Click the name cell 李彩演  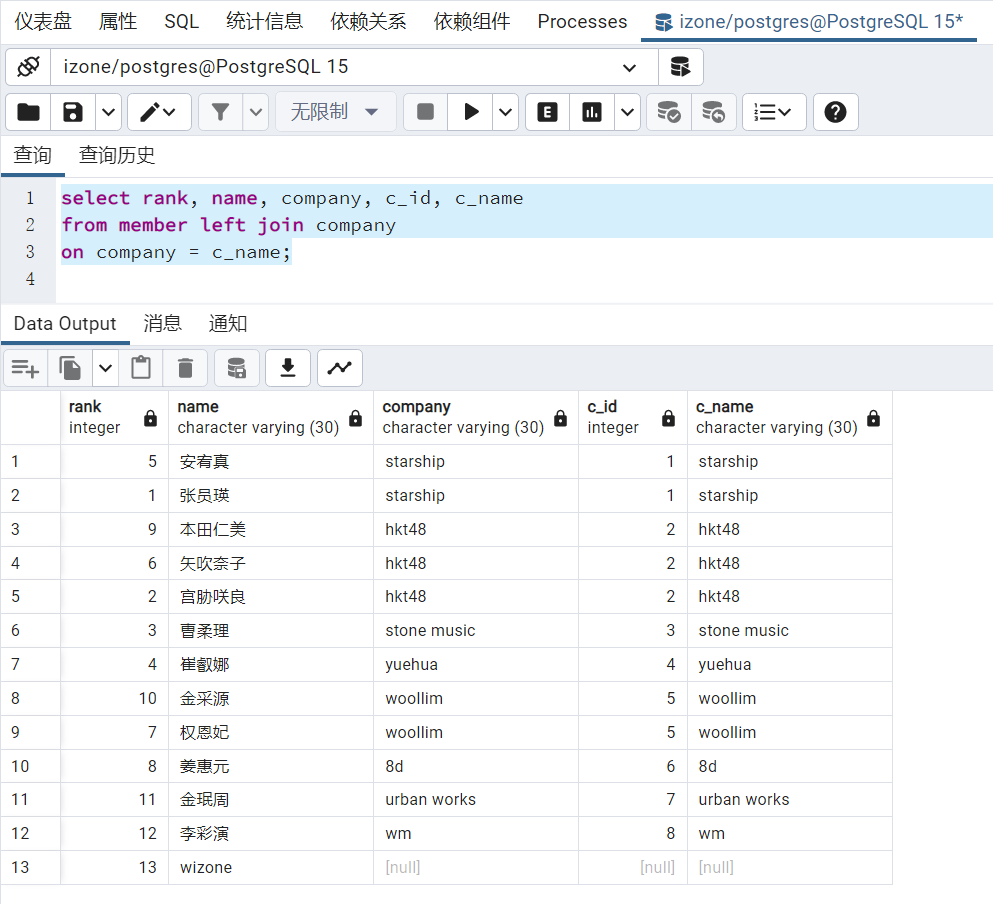click(271, 834)
